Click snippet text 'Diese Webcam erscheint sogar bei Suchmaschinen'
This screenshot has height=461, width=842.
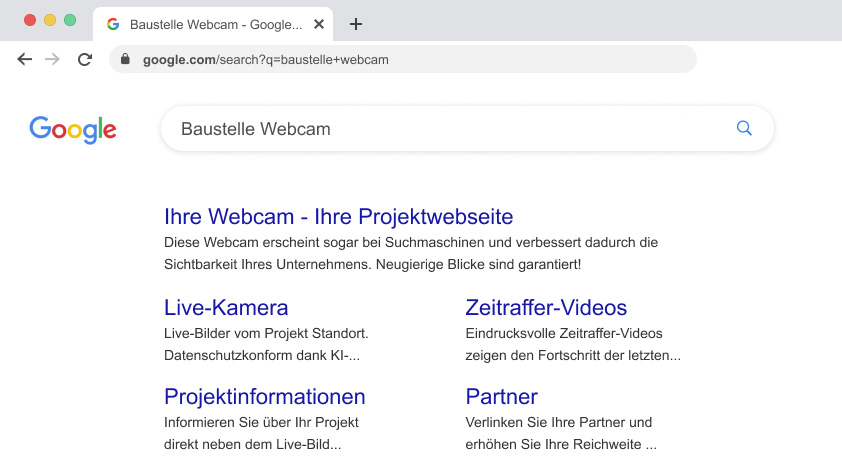(324, 242)
